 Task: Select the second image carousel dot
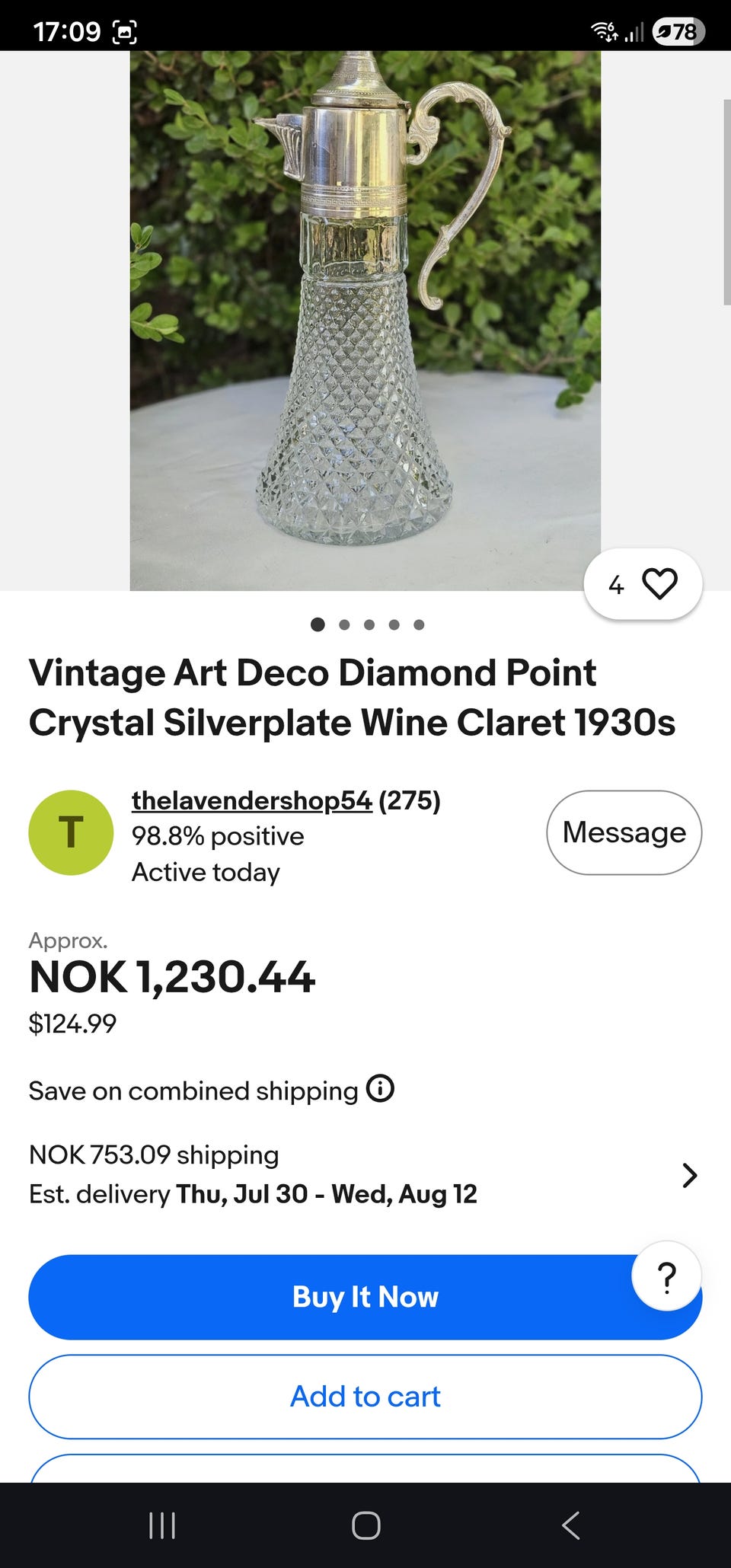(x=344, y=624)
